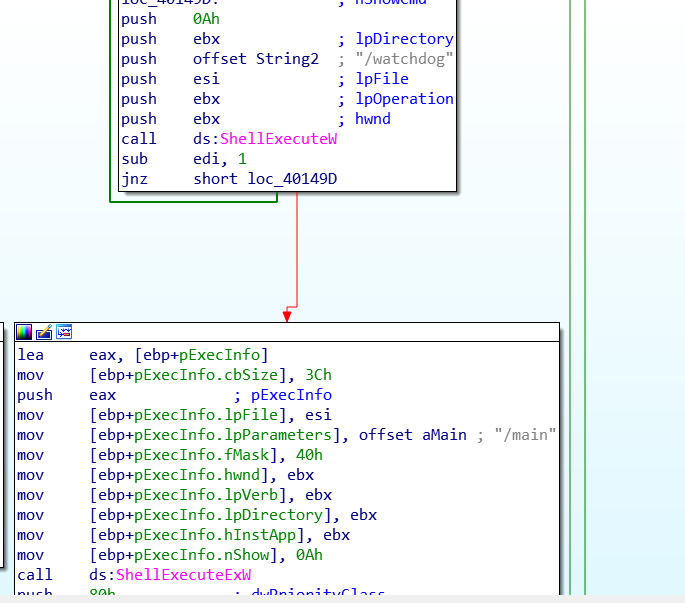Image resolution: width=685 pixels, height=603 pixels.
Task: Click the lpFile comment
Action: click(382, 79)
